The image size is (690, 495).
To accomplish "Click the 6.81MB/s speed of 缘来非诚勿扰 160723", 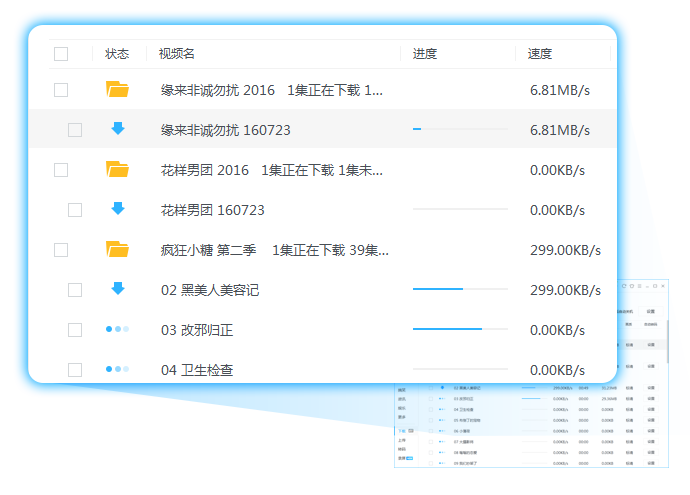I will pos(560,130).
